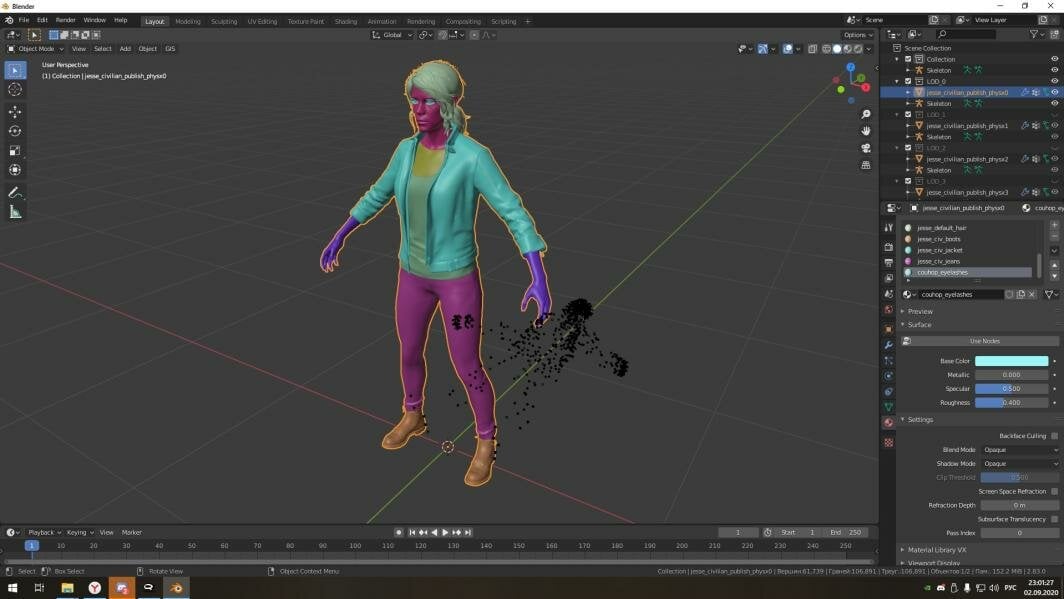Play animation in the timeline

445,533
